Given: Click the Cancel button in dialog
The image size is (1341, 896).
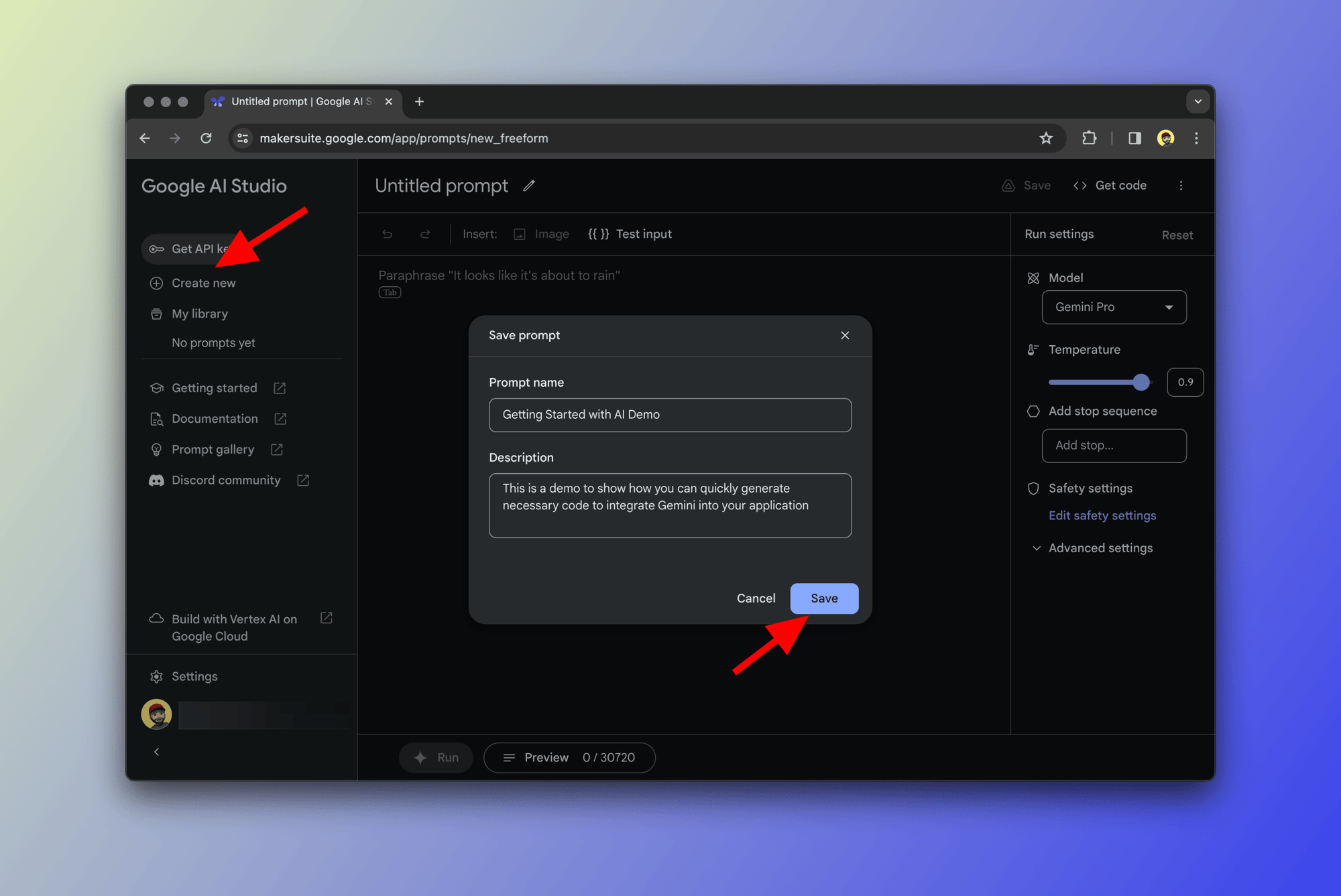Looking at the screenshot, I should coord(755,597).
